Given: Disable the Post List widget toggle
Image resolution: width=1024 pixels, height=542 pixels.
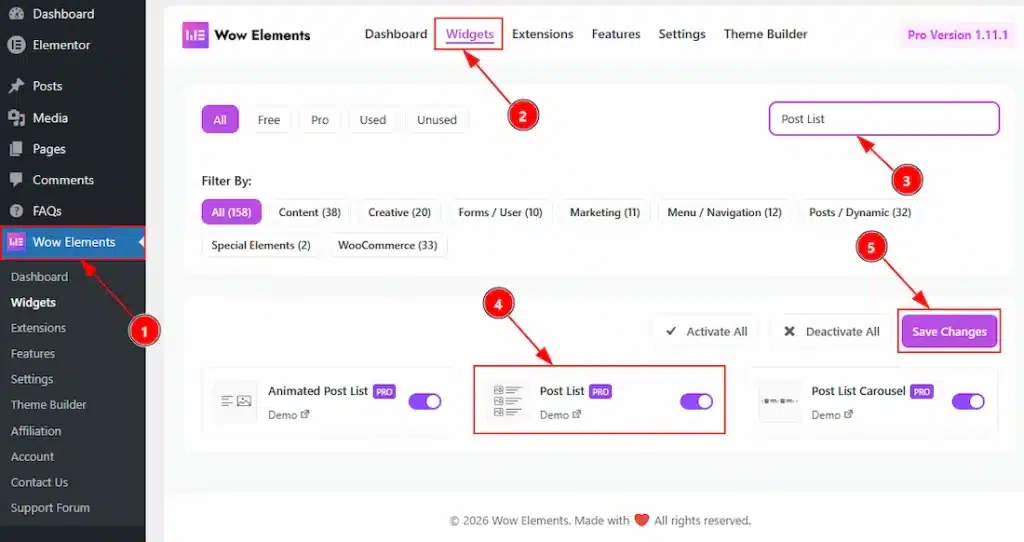Looking at the screenshot, I should 696,402.
